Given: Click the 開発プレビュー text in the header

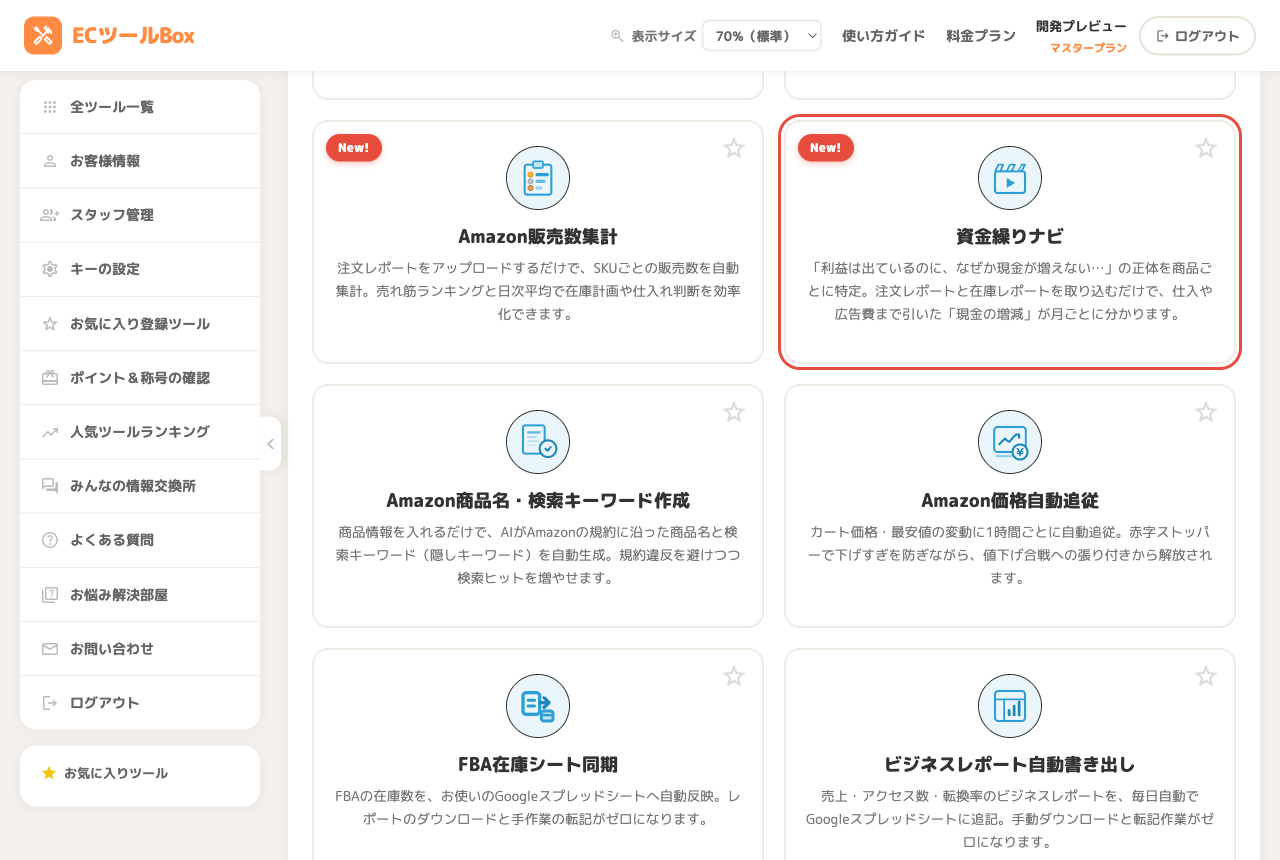Looking at the screenshot, I should pos(1081,26).
